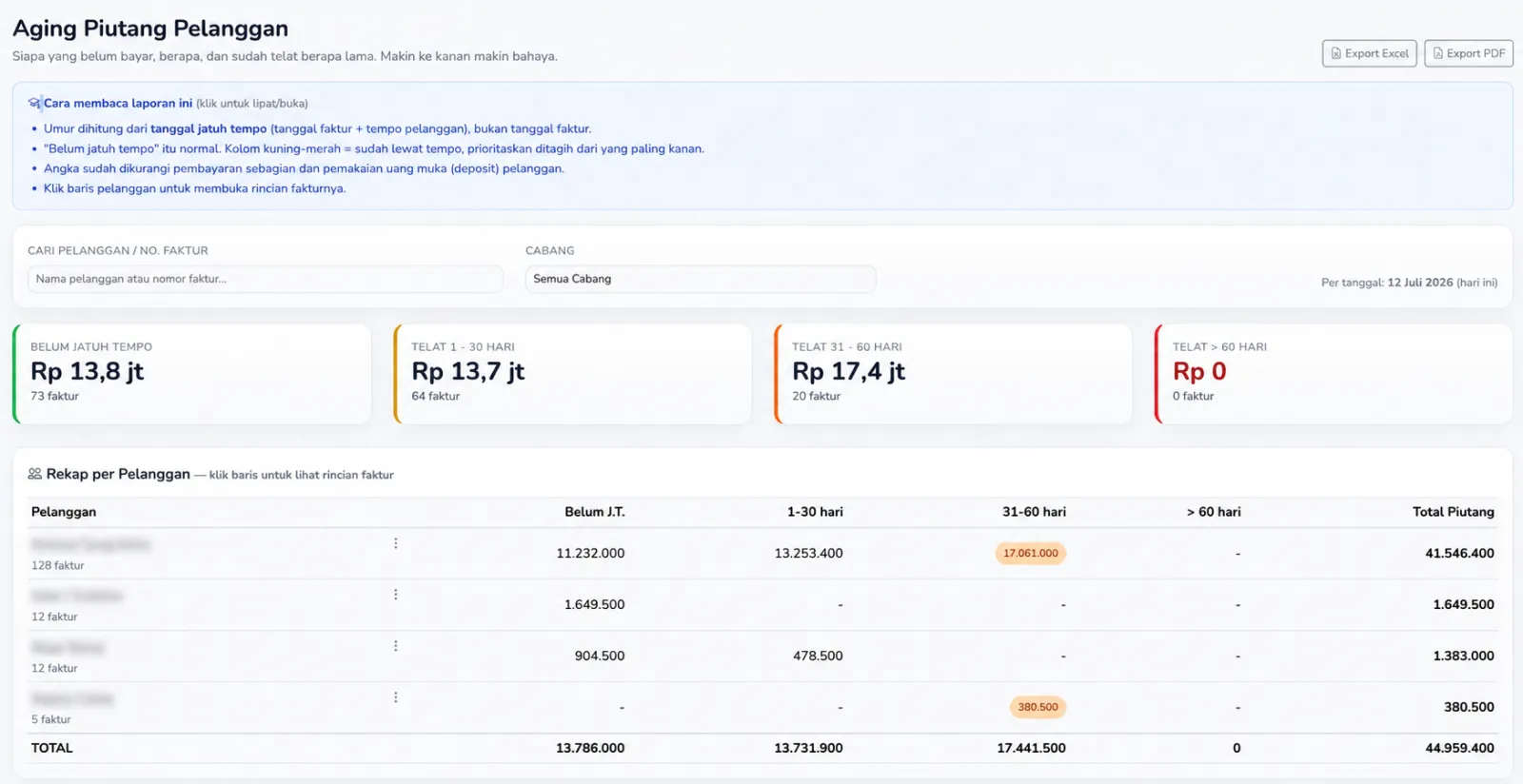
Task: Click the people icon next to Rekap per Pelanggan
Action: pos(35,474)
